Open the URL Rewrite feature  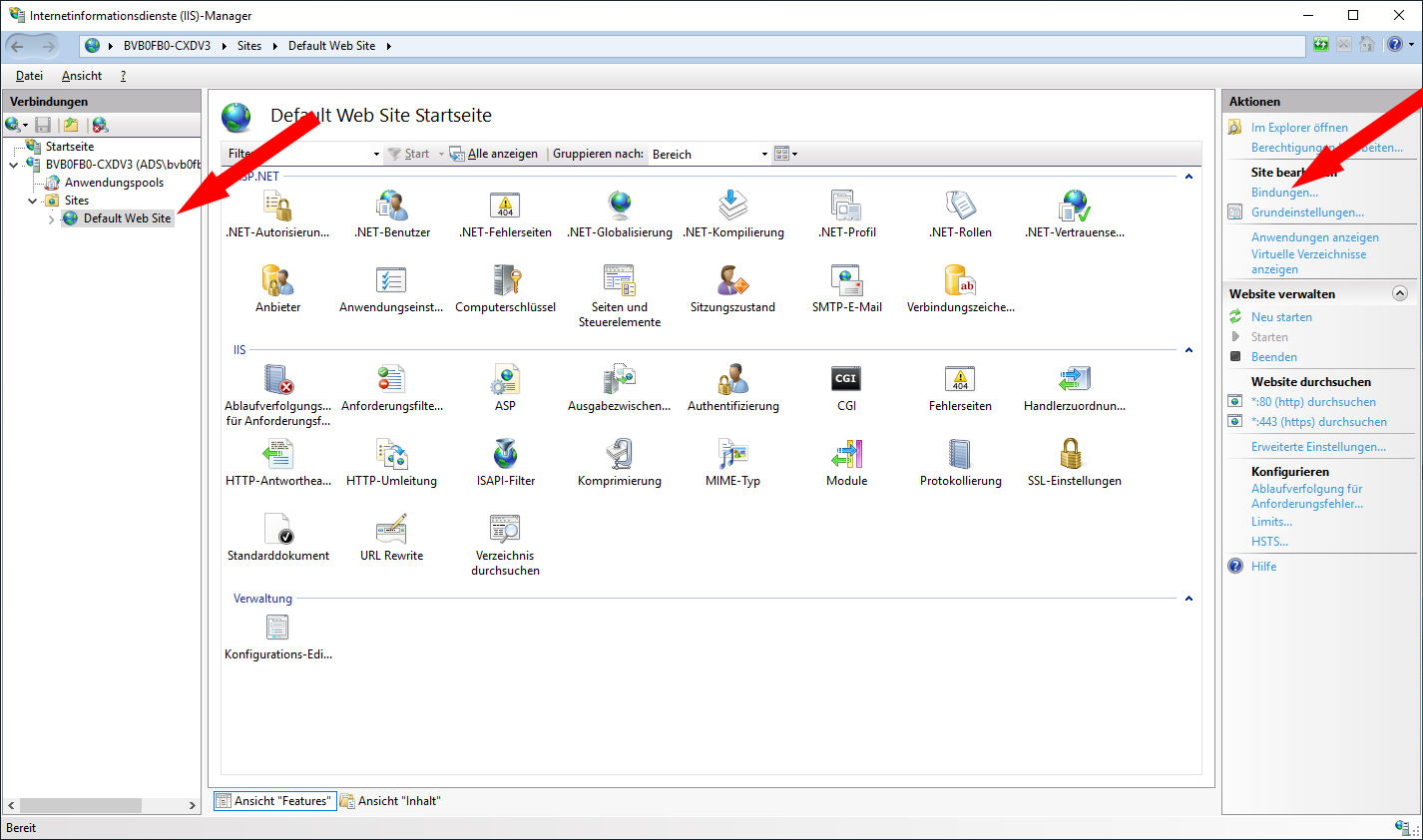tap(391, 530)
